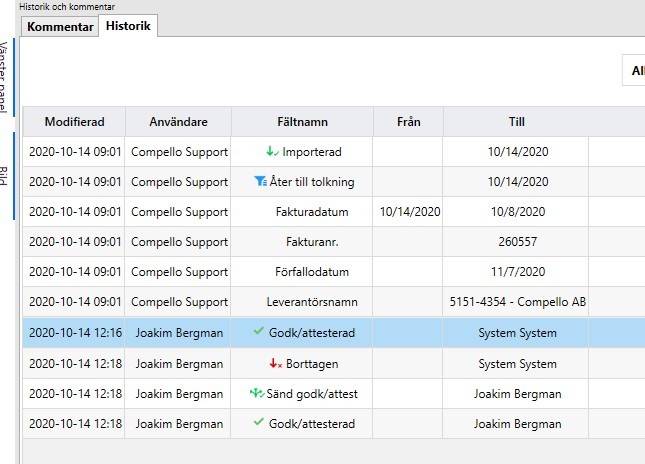Image resolution: width=645 pixels, height=464 pixels.
Task: Open the dropdown starting with 'All' at top right
Action: pos(634,71)
